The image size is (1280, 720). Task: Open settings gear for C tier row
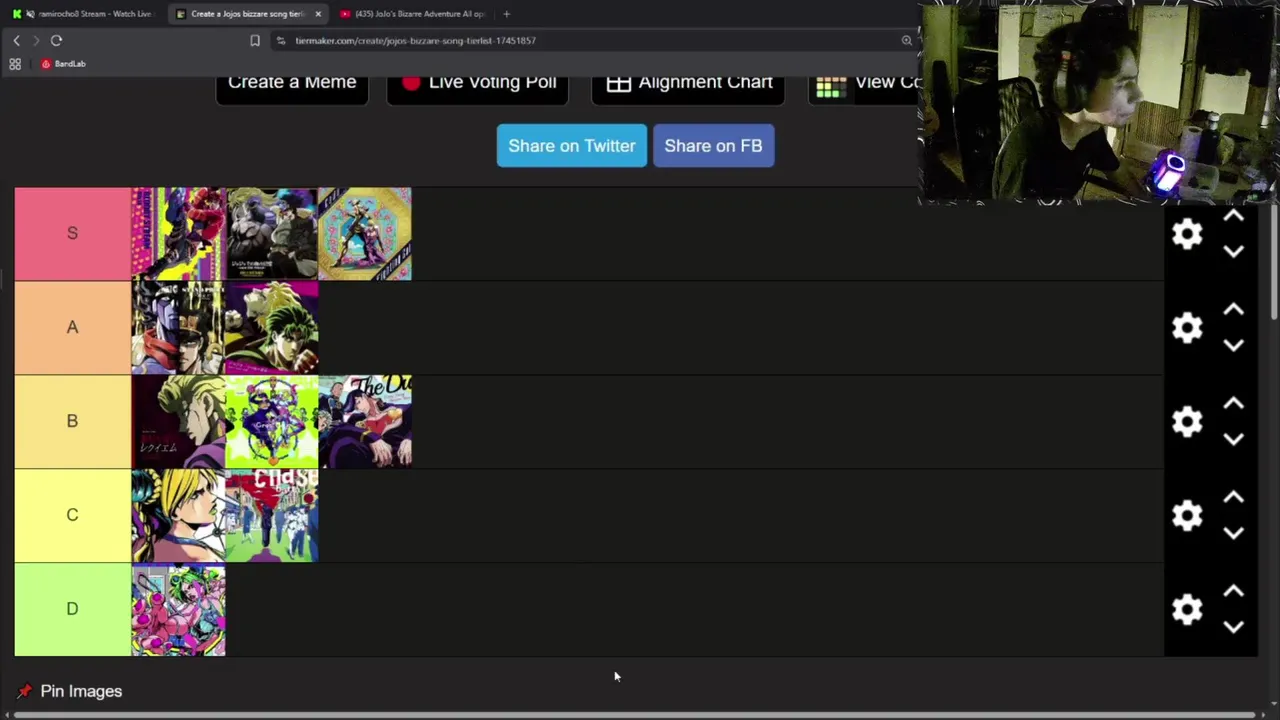[x=1187, y=516]
